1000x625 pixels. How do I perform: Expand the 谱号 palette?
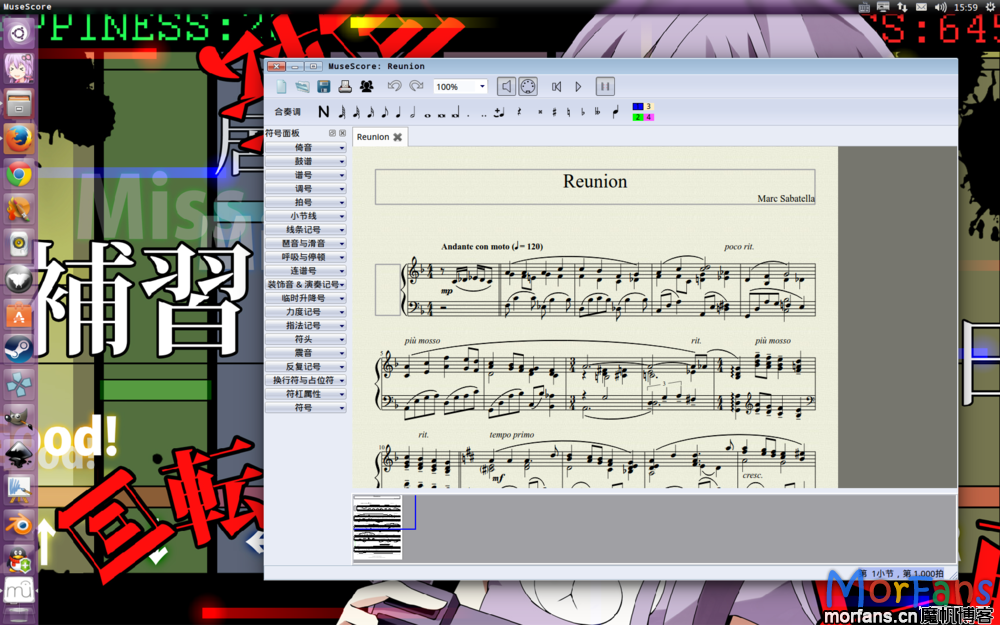pos(306,175)
